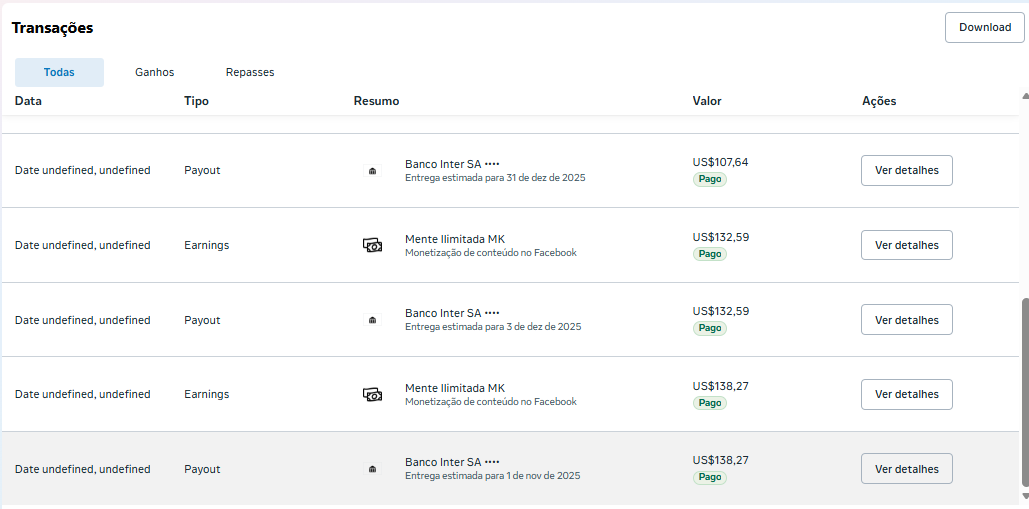Click bank icon for US$107,64 payout
Viewport: 1029px width, 509px height.
[373, 171]
